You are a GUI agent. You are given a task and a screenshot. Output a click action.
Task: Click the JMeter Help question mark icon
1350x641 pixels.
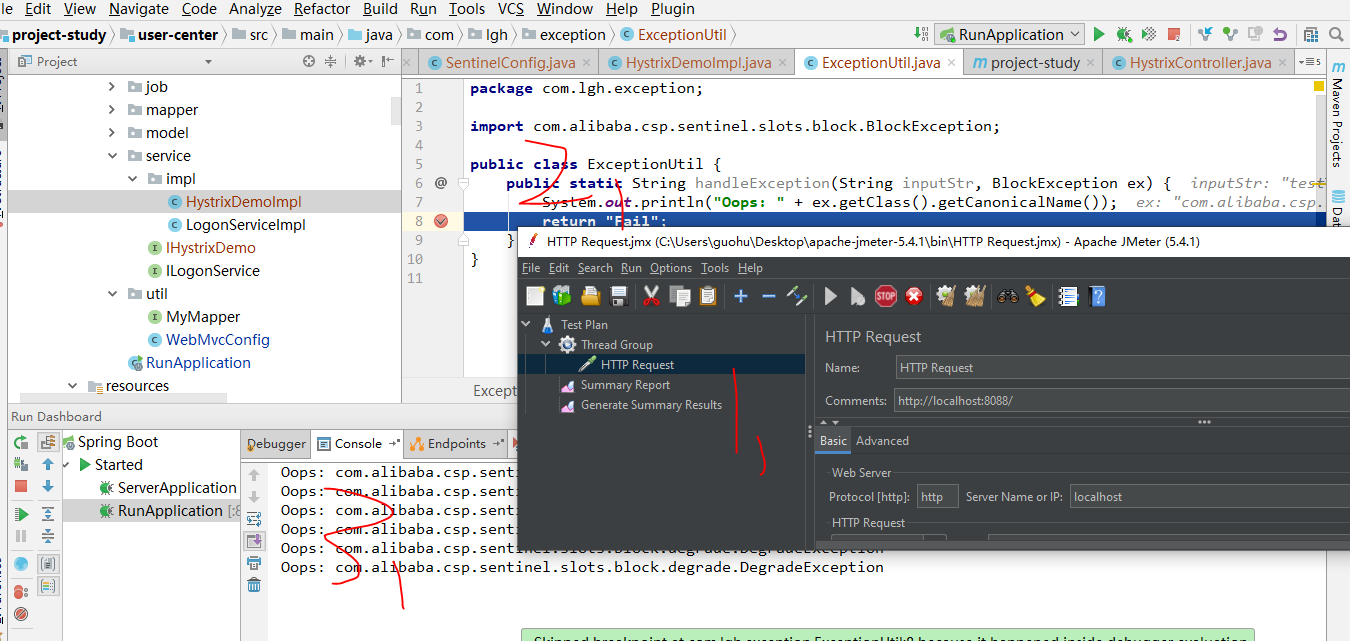point(1097,296)
